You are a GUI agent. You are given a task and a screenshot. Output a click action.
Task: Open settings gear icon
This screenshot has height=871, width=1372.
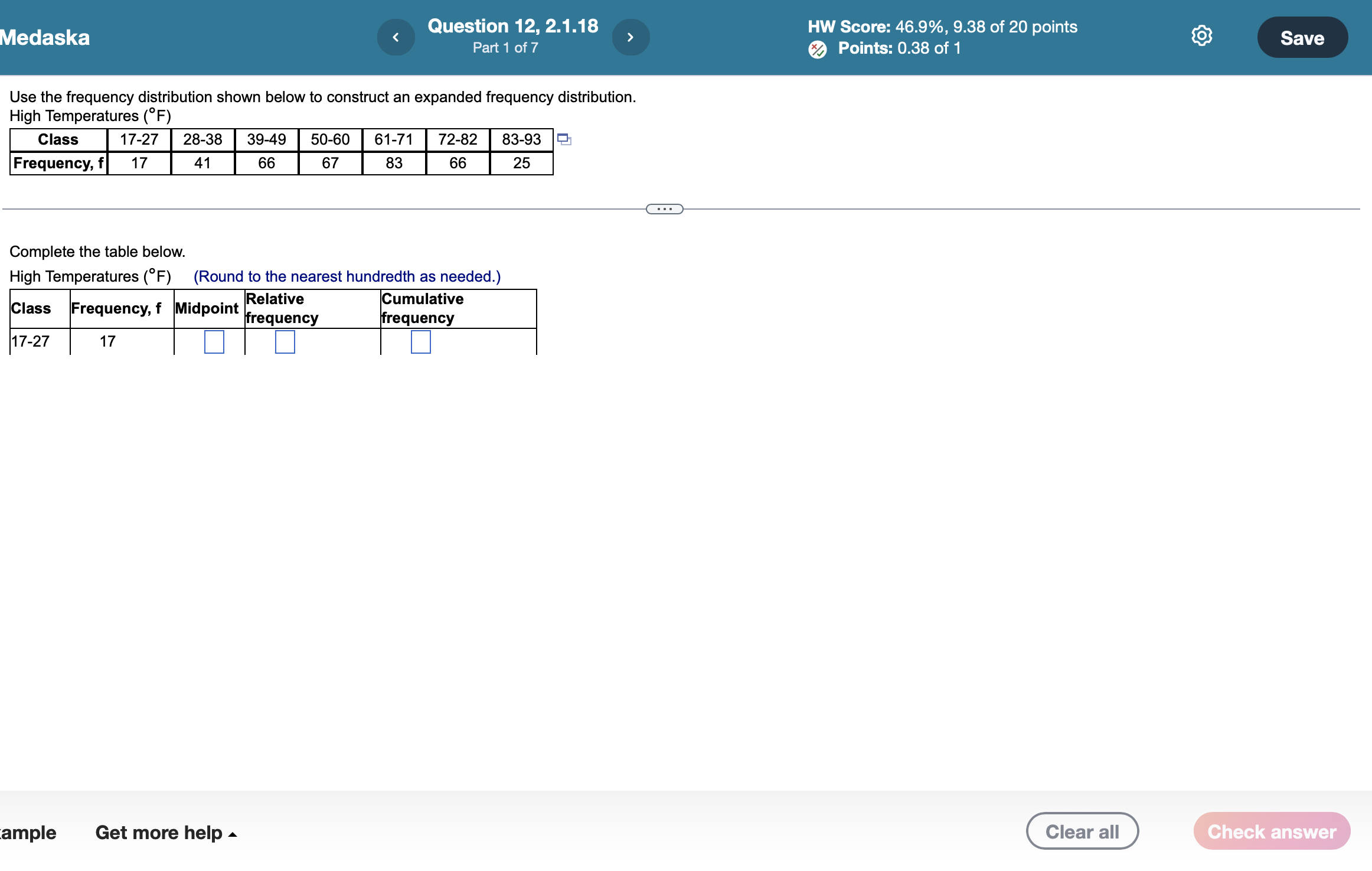pyautogui.click(x=1201, y=36)
